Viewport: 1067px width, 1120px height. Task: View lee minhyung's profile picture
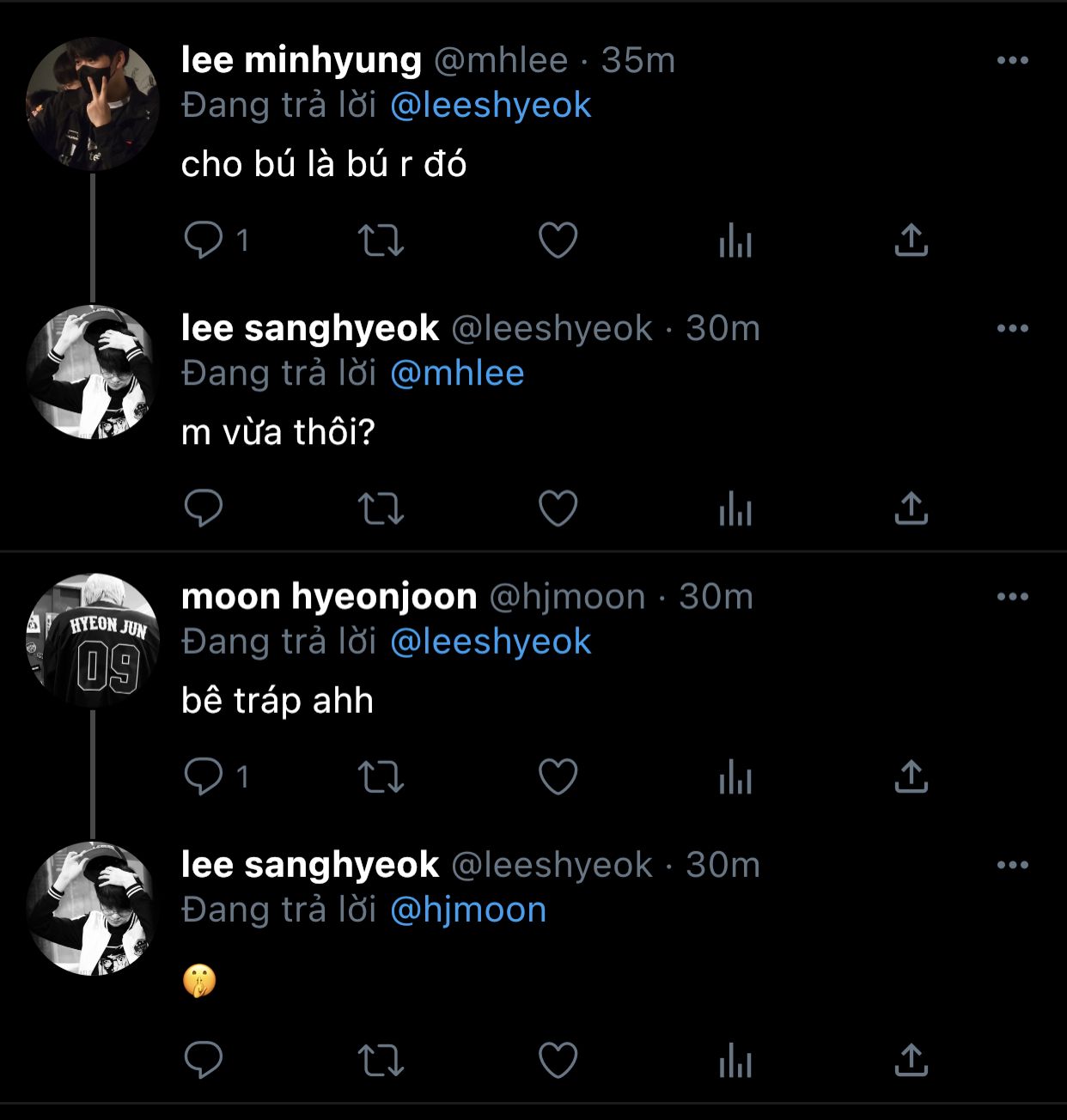pyautogui.click(x=93, y=105)
